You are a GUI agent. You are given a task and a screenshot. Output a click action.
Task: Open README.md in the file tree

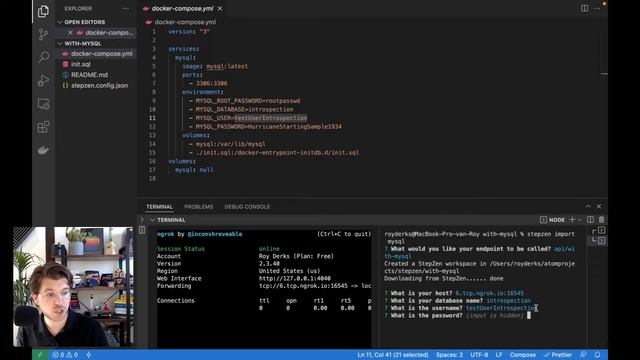[89, 75]
